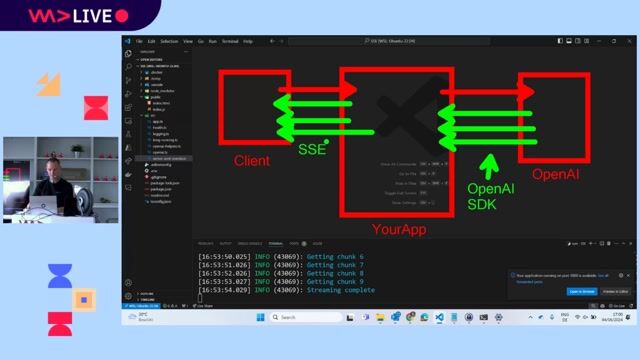Open the Edit menu
Viewport: 640px width, 360px height.
point(151,41)
